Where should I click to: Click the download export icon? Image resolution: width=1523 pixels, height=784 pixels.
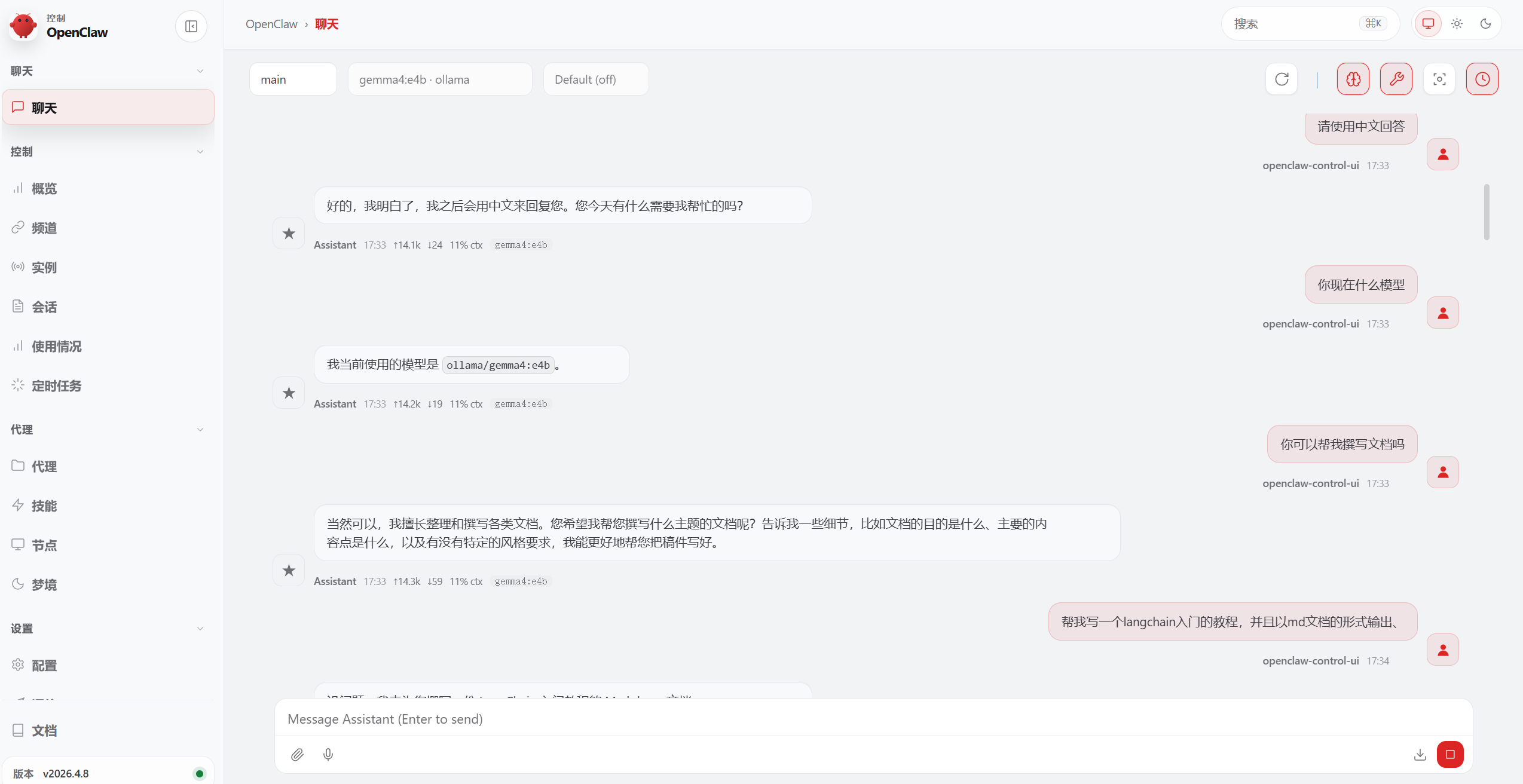pos(1420,755)
